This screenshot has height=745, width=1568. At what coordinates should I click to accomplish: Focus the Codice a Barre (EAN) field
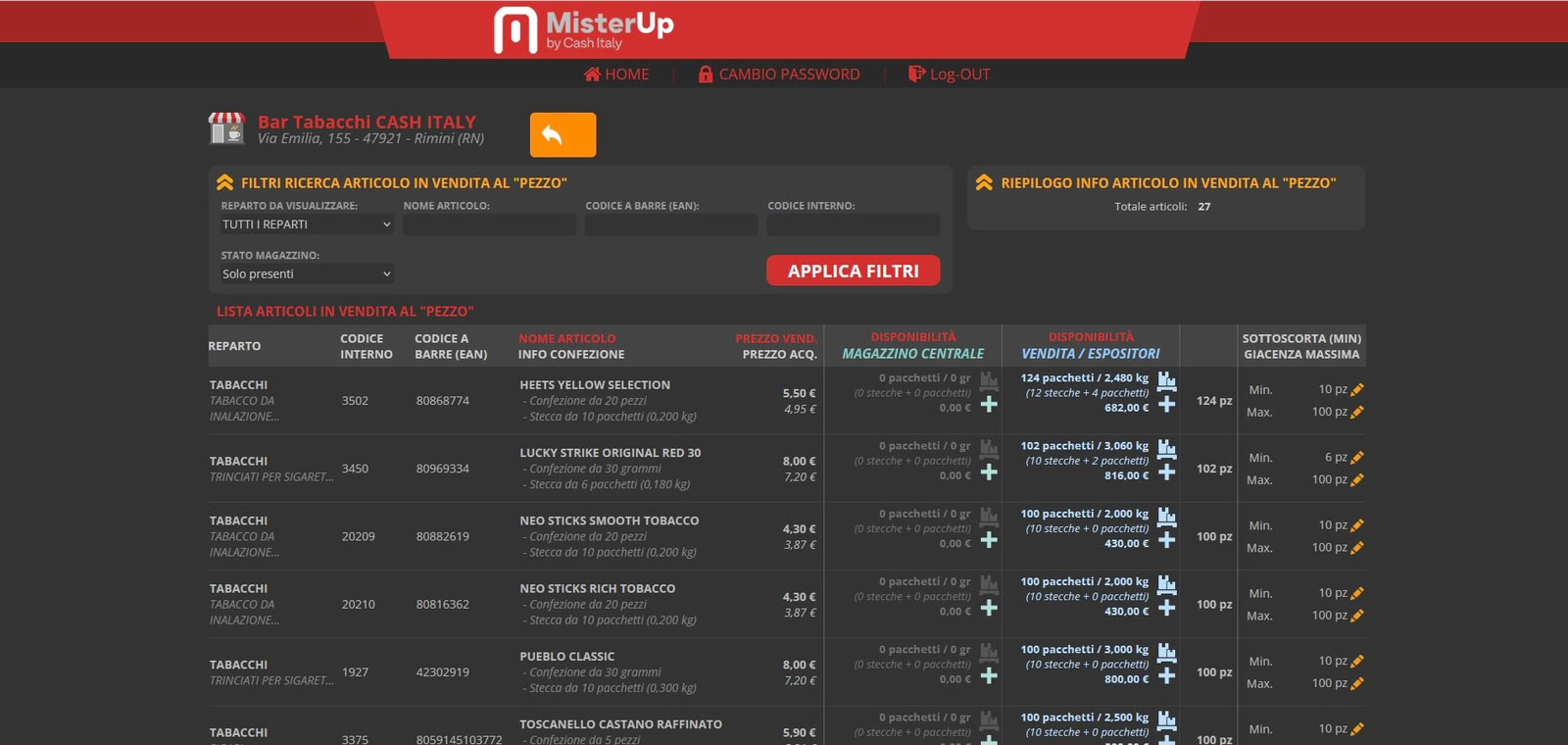click(x=671, y=224)
